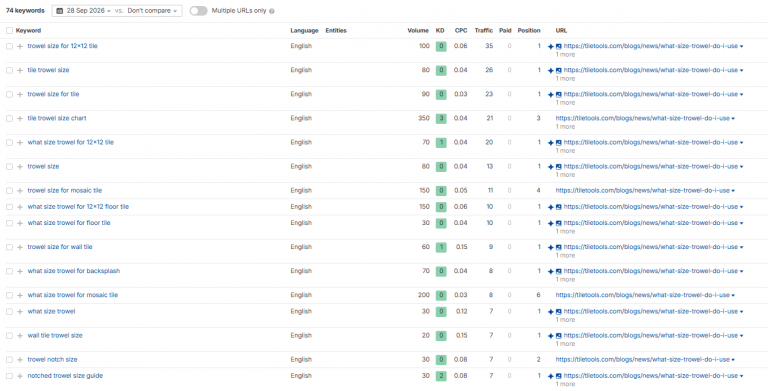Click the plus icon for "what size trowel for floor tile"
Viewport: 768px width, 391px height.
[20, 223]
